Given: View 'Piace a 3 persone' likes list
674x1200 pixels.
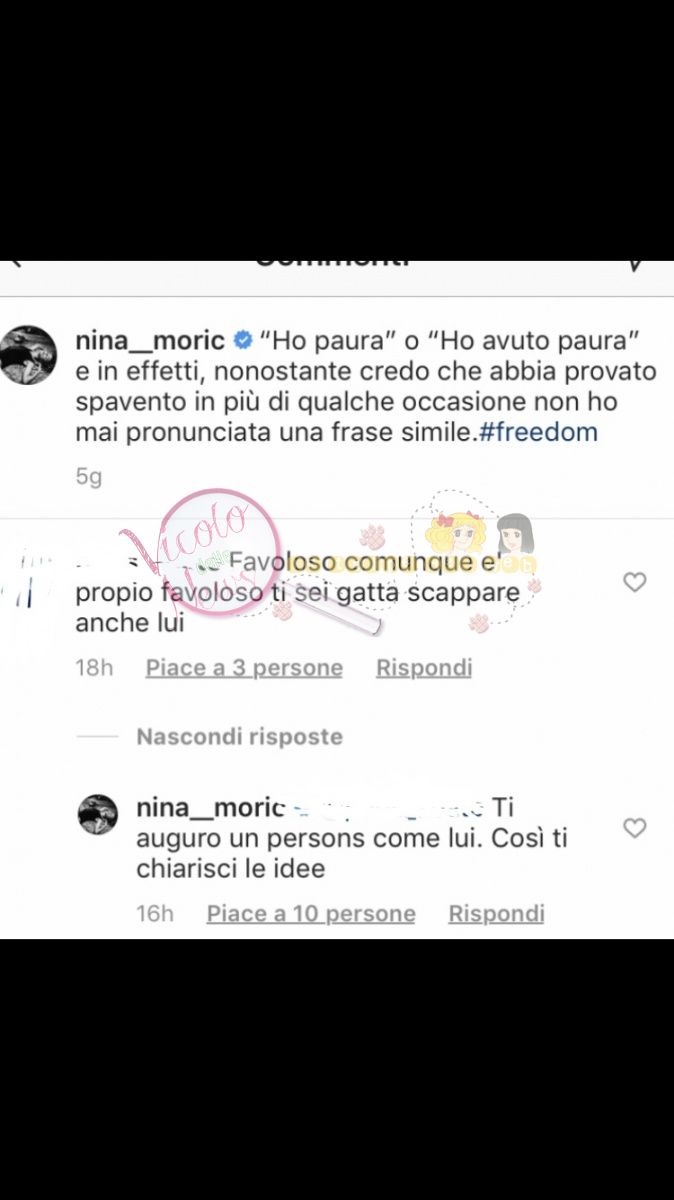Looking at the screenshot, I should coord(244,668).
